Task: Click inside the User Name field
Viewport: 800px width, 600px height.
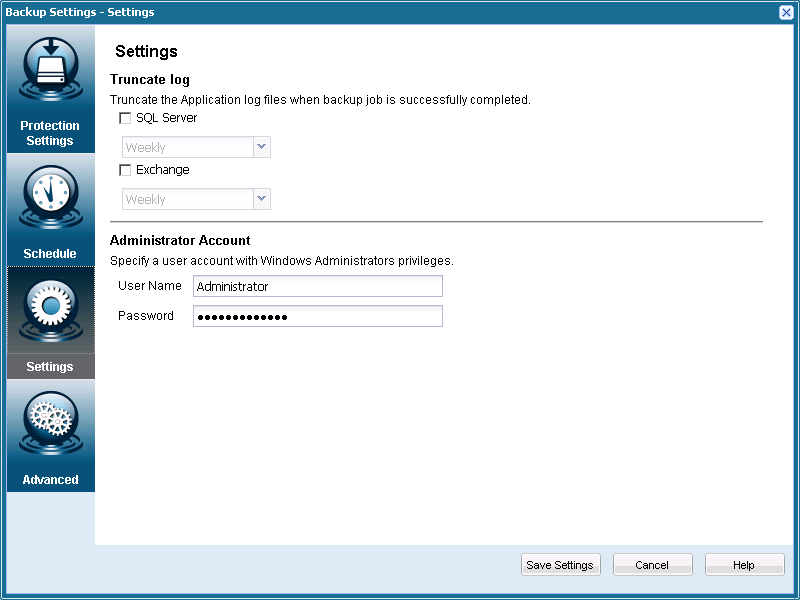Action: tap(317, 286)
